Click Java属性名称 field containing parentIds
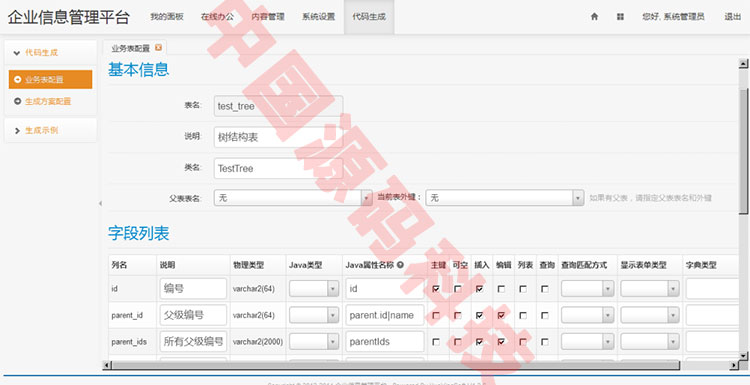Screen dimensions: 750x385 (385, 341)
